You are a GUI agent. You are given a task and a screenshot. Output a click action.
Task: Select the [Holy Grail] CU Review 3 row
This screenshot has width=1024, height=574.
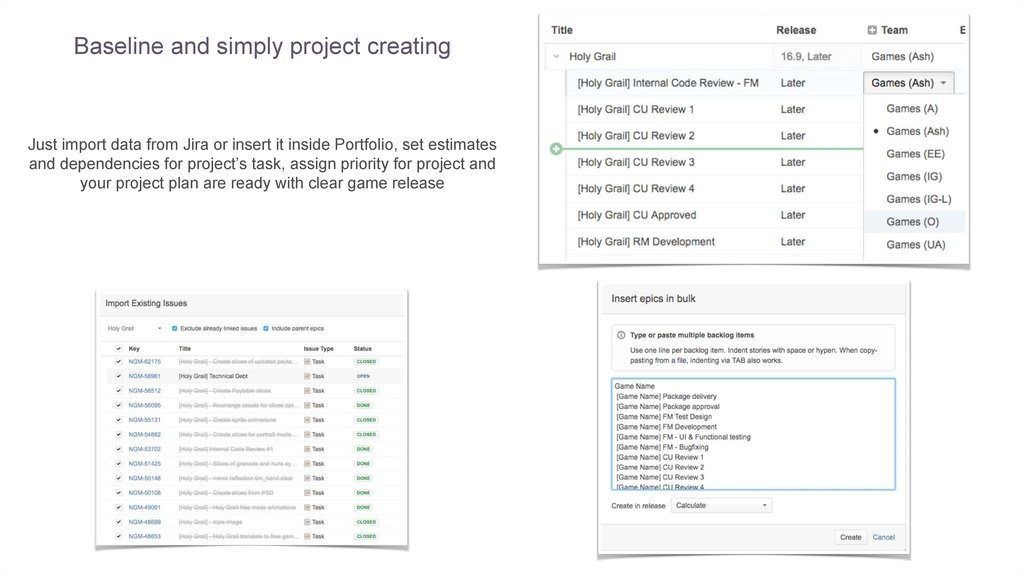635,162
